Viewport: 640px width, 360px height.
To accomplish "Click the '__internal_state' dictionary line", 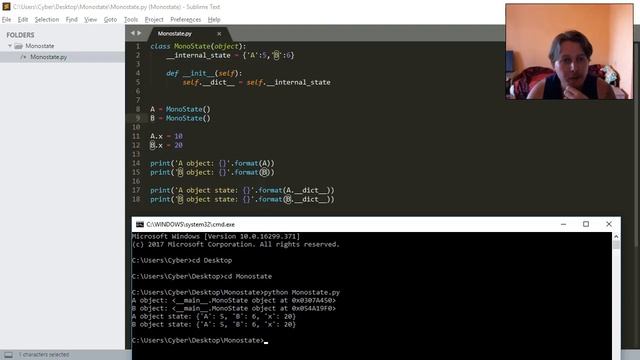I will pos(230,55).
